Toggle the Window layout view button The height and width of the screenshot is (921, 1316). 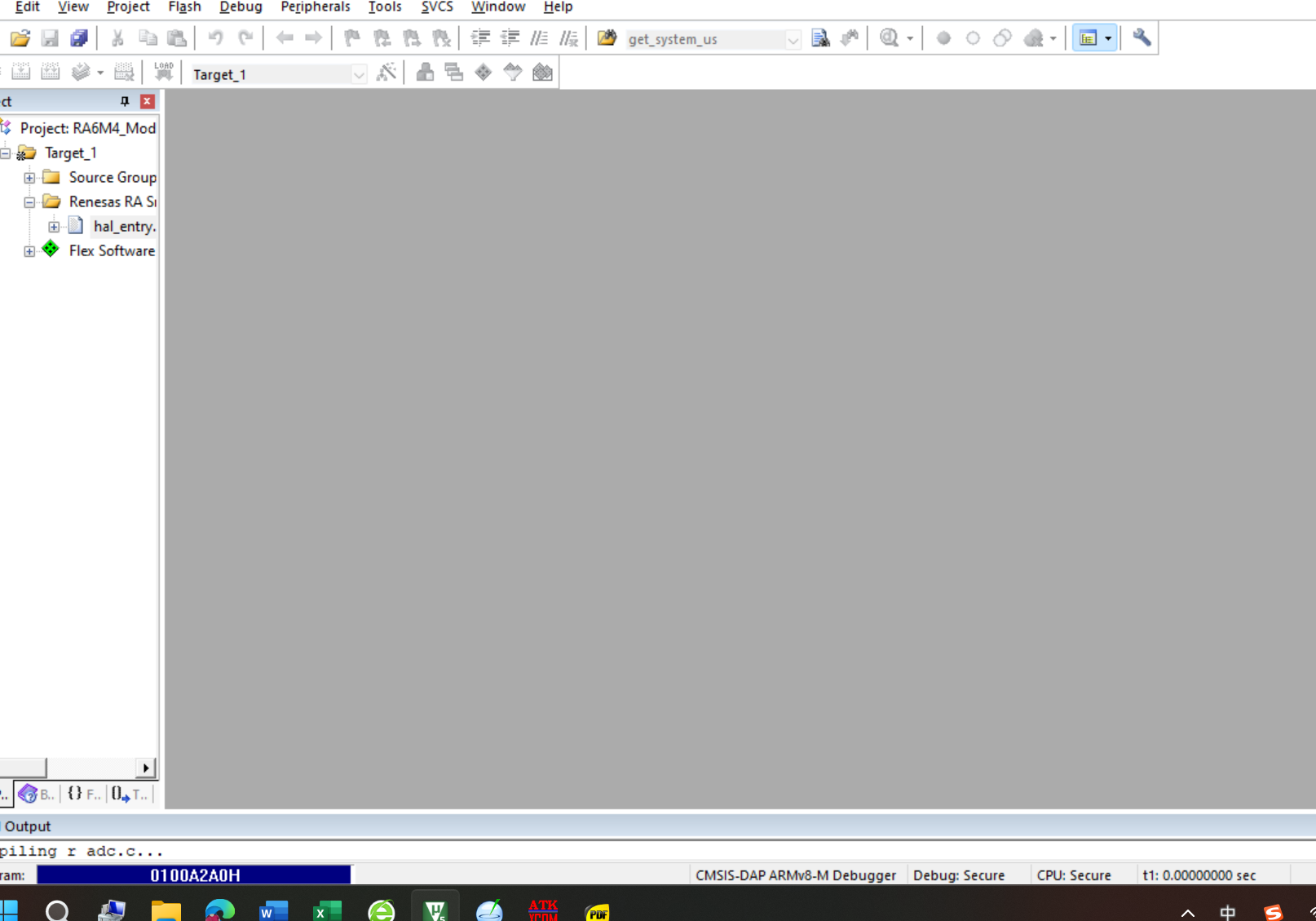click(1088, 38)
